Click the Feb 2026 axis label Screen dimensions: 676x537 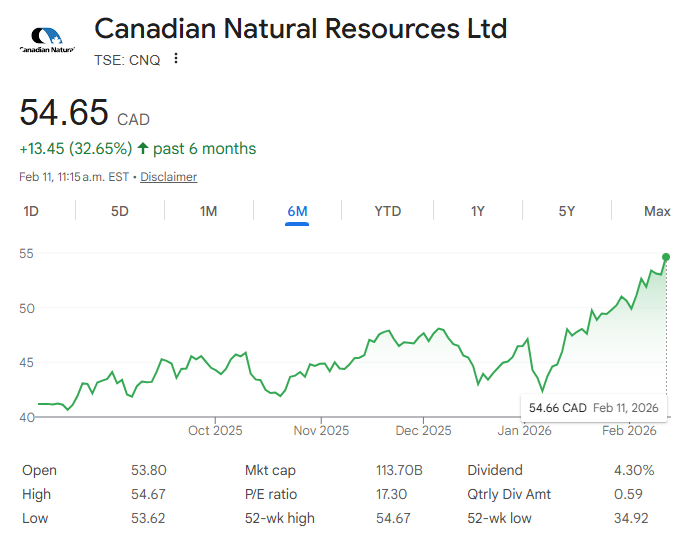[629, 431]
